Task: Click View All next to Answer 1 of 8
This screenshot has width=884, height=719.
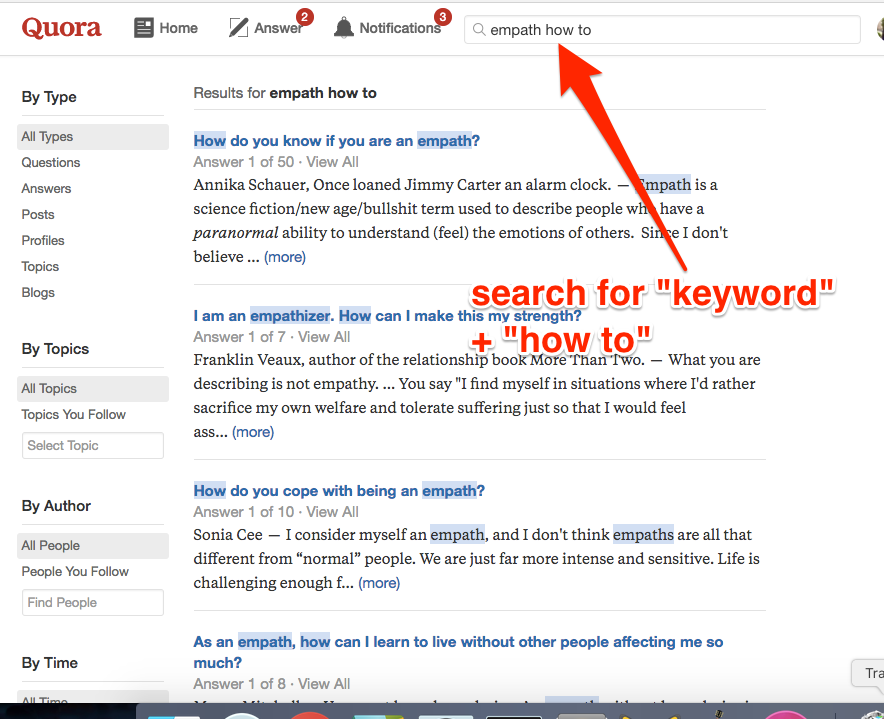Action: [324, 683]
